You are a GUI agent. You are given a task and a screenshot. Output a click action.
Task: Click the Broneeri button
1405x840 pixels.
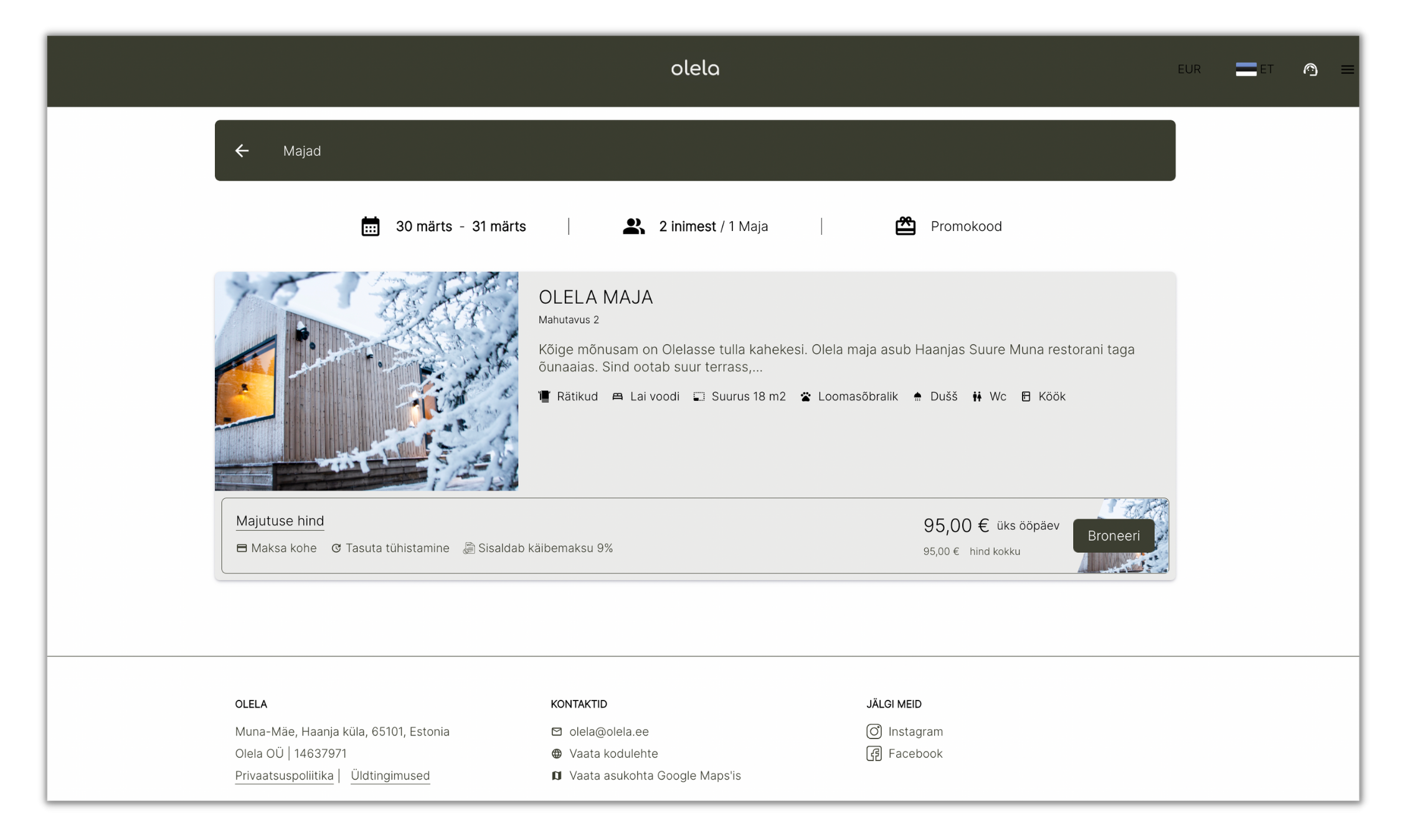(1114, 536)
